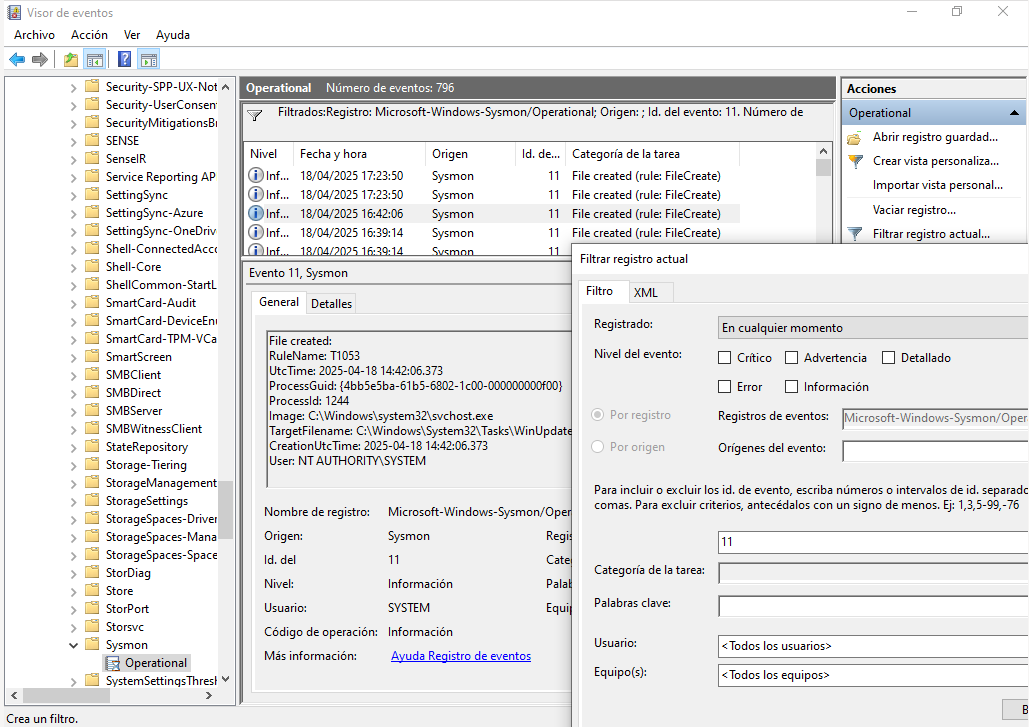Click the Shell-Core folder icon

pyautogui.click(x=93, y=266)
